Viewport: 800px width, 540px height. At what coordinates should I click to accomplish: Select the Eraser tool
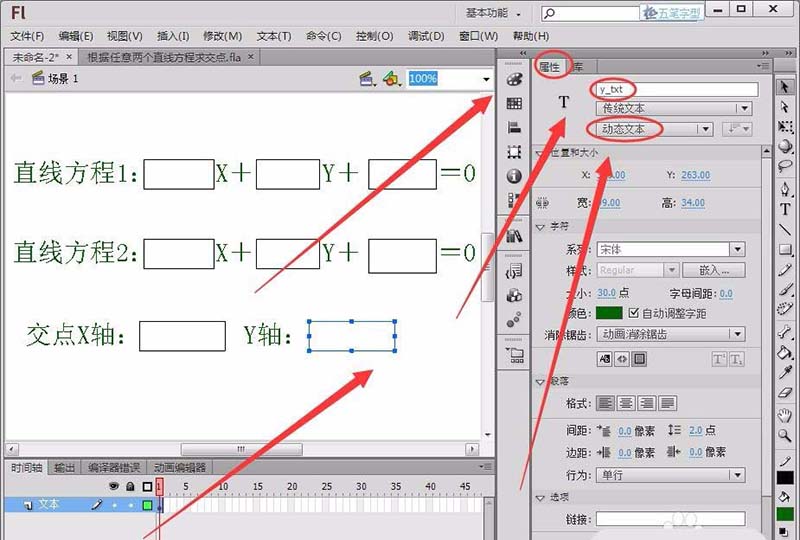click(786, 393)
